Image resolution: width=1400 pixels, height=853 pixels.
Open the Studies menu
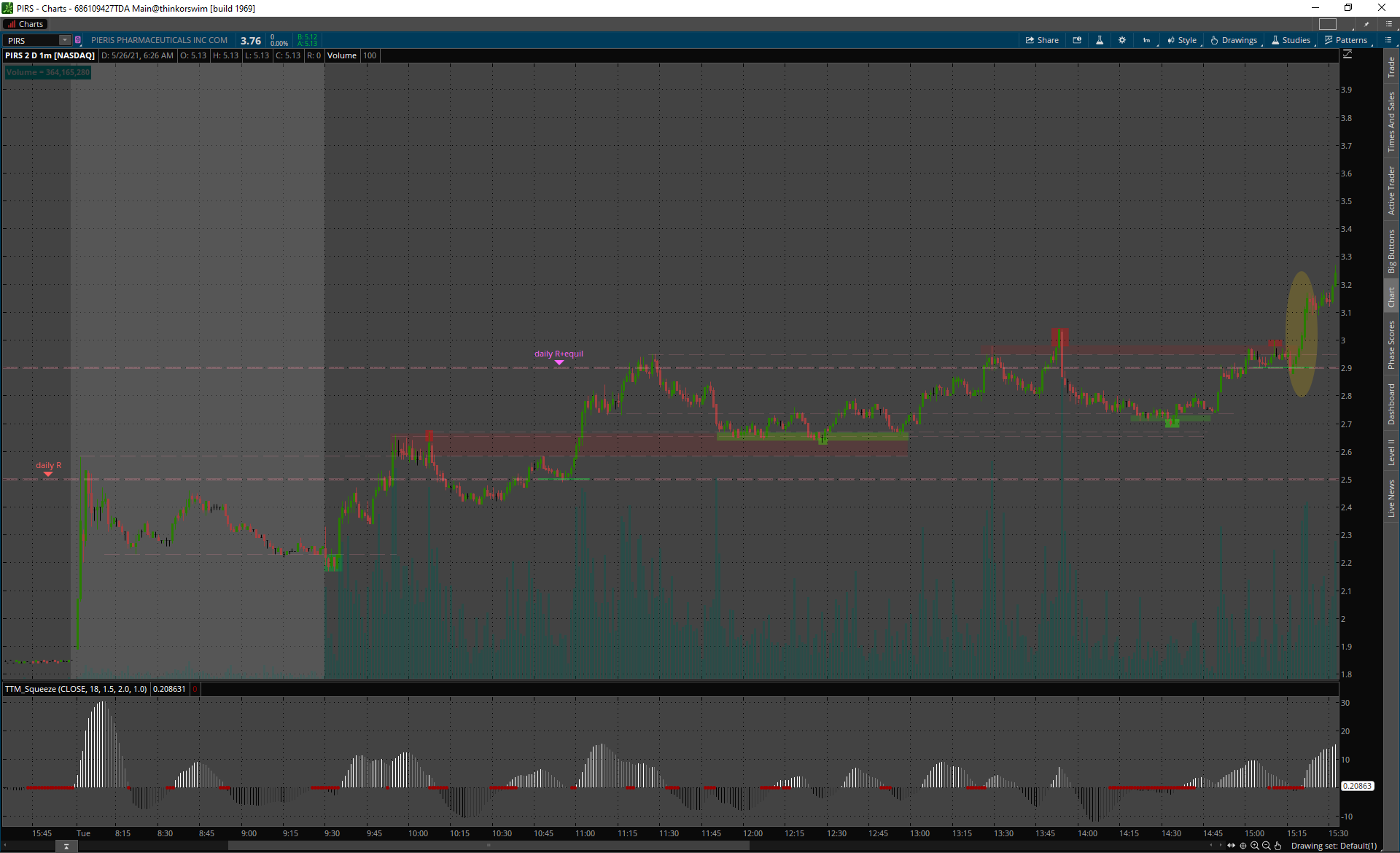[x=1291, y=40]
